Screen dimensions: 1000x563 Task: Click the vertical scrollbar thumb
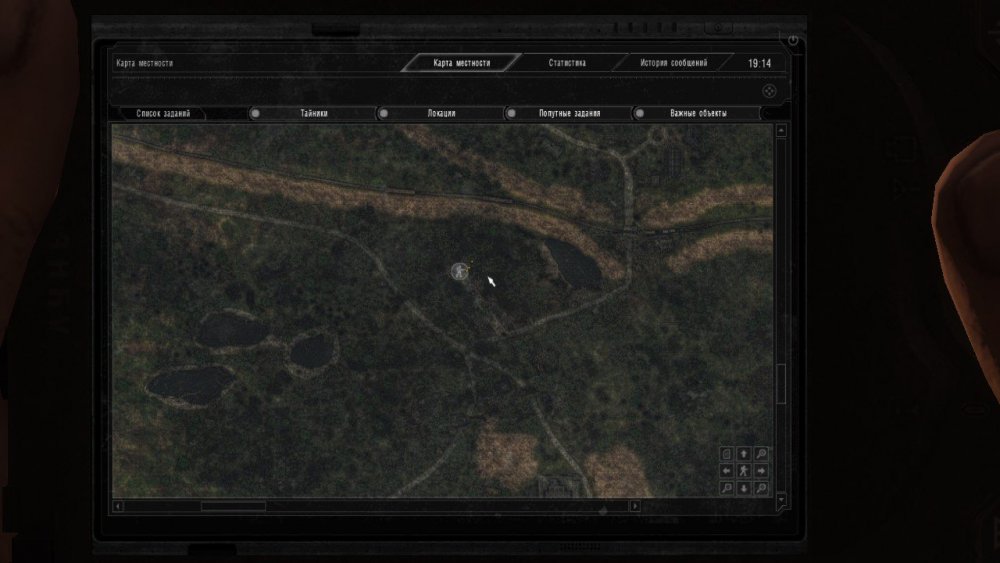pos(781,383)
